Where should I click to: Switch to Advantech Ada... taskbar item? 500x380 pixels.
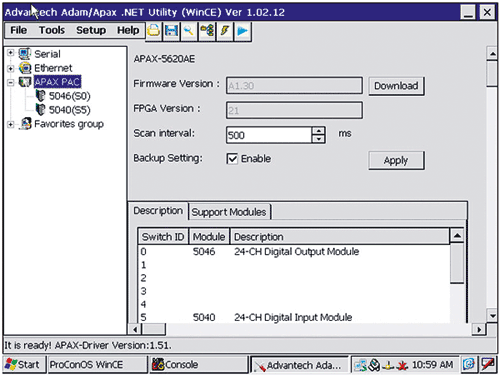coord(299,365)
